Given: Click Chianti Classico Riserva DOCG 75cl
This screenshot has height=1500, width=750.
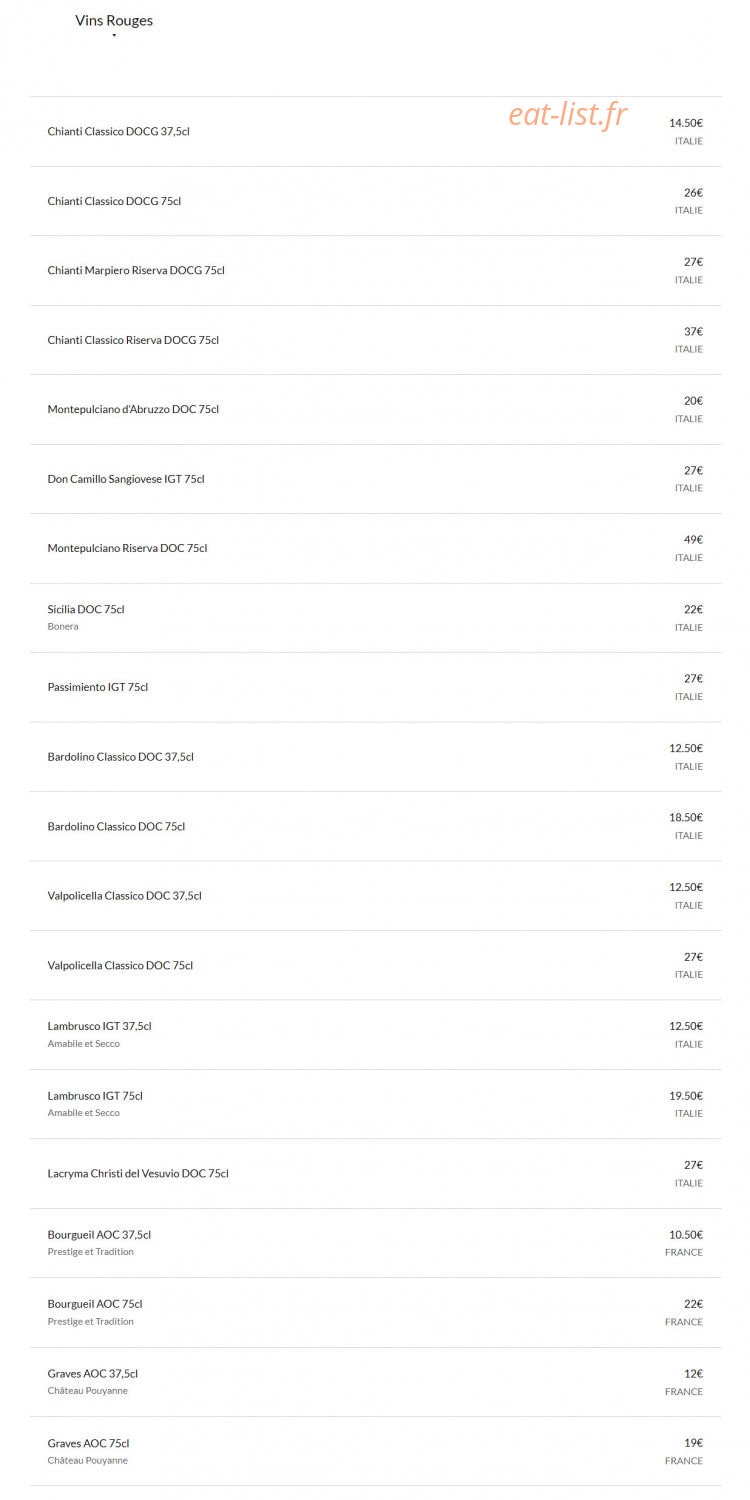Looking at the screenshot, I should click(x=375, y=340).
